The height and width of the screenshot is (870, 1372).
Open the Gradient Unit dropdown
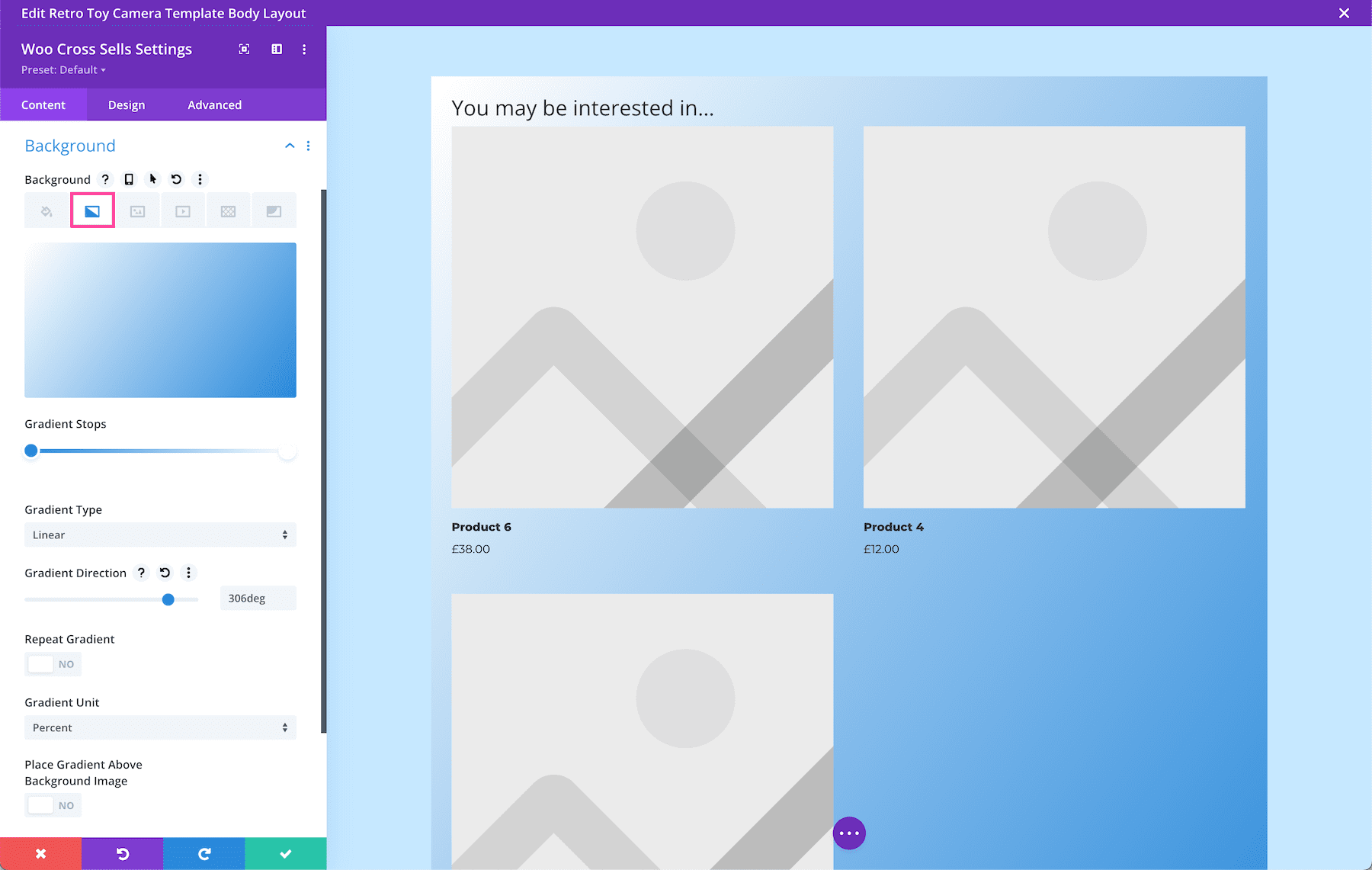(x=160, y=727)
